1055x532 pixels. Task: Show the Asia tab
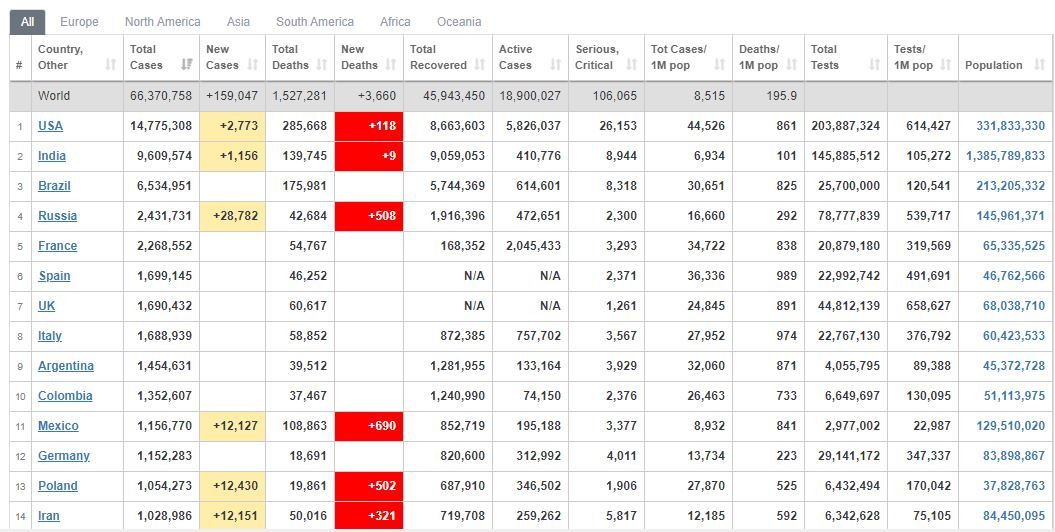point(238,22)
